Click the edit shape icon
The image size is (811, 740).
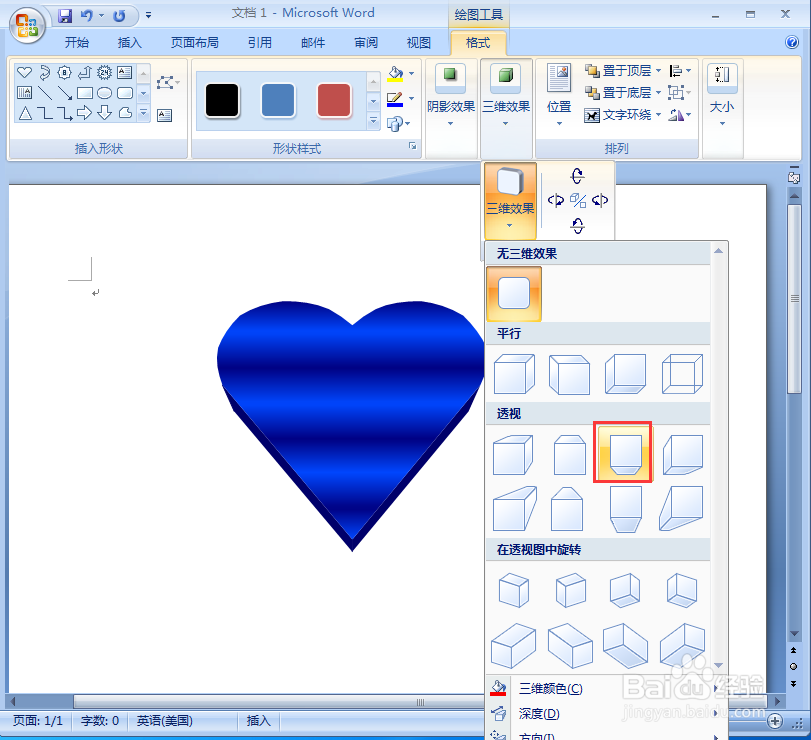coord(168,82)
